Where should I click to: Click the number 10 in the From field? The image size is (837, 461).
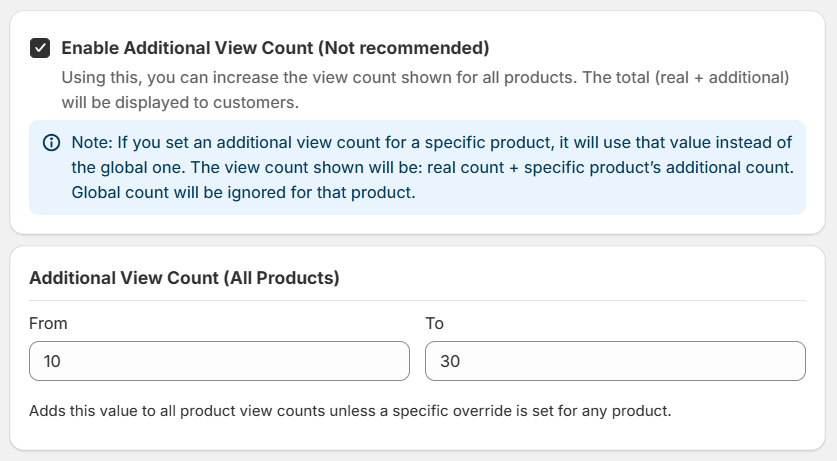[52, 361]
